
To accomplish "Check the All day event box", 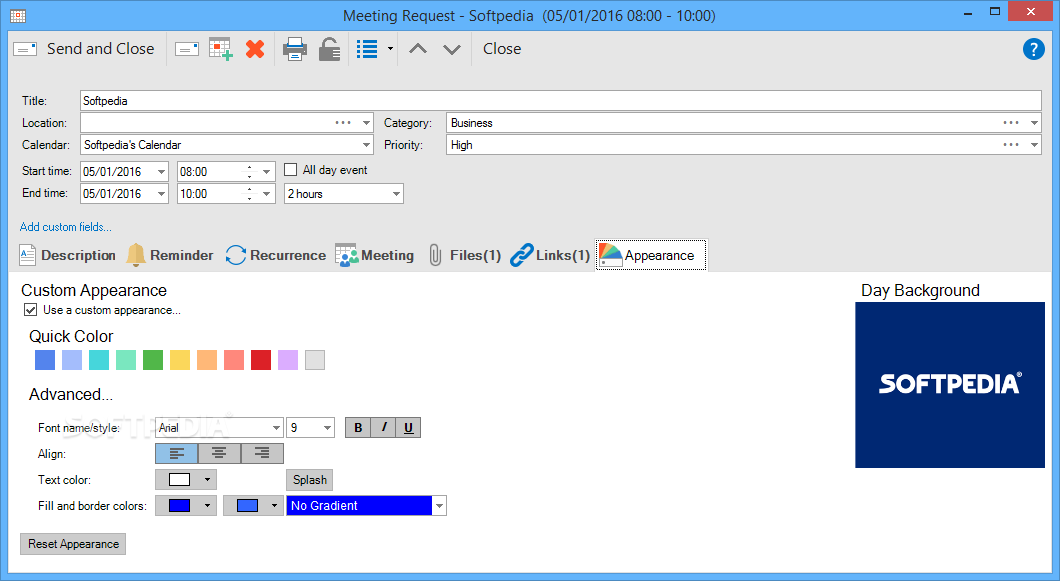I will pos(291,170).
